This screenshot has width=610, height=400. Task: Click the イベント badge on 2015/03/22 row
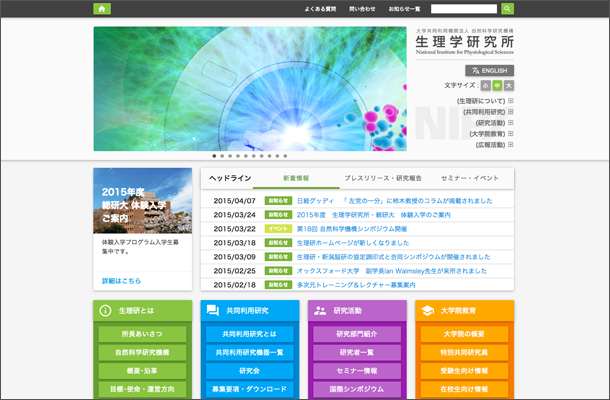tap(278, 229)
